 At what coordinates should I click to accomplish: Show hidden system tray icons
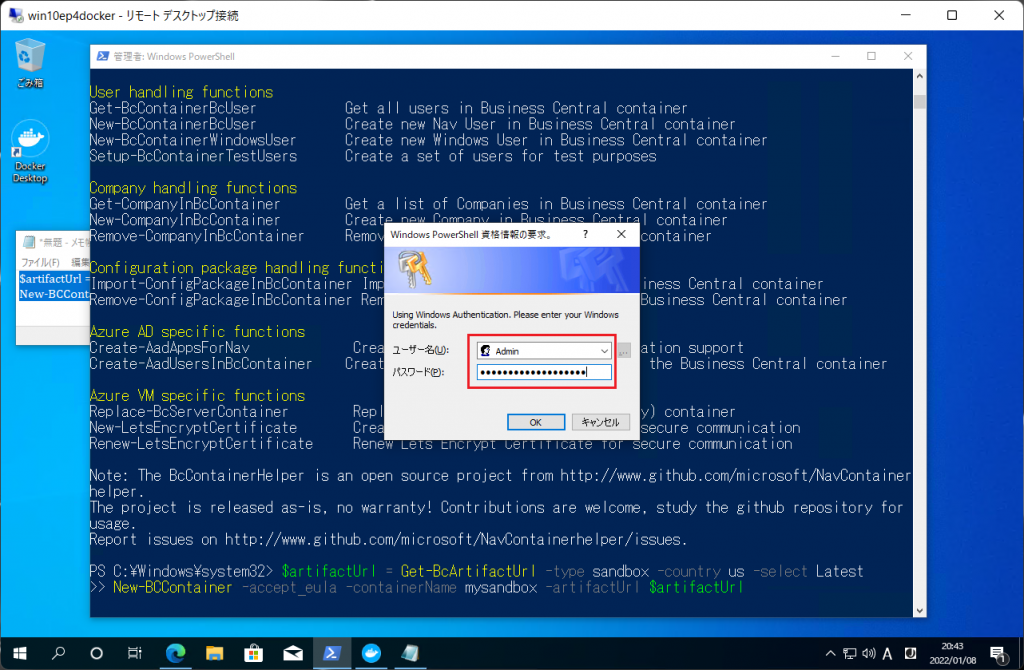830,653
